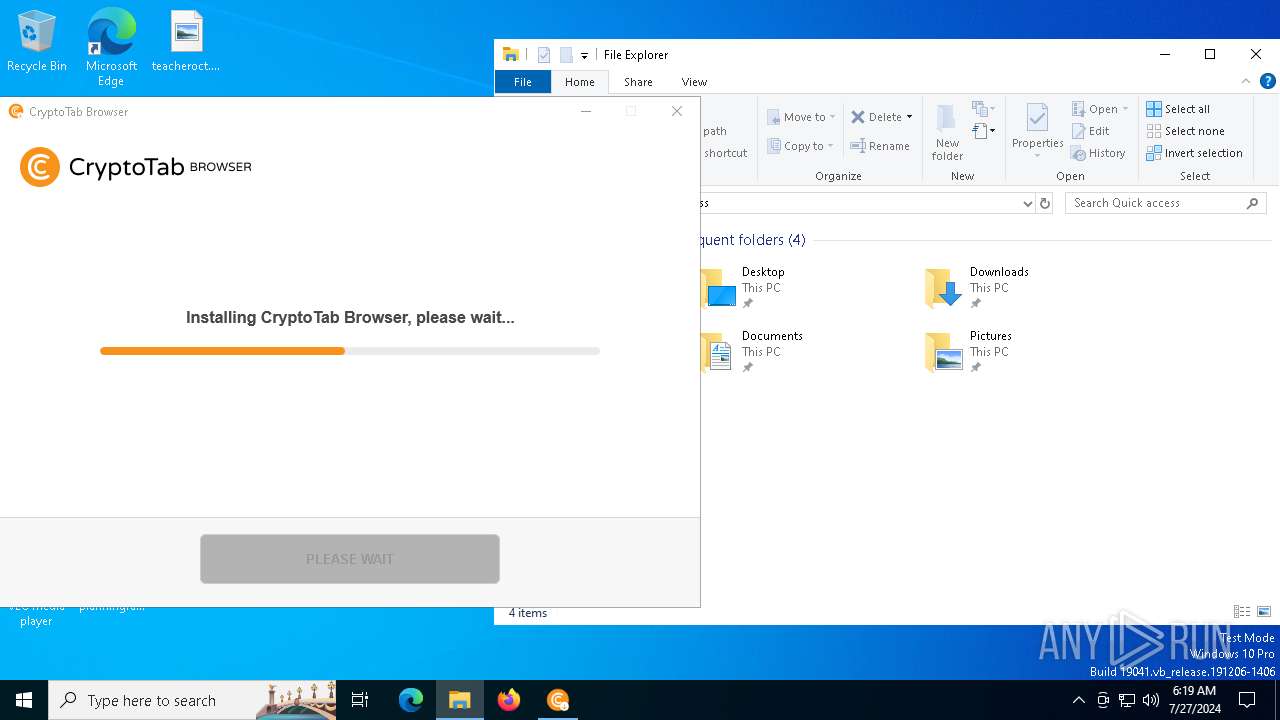This screenshot has width=1280, height=720.
Task: Open the Windows Start menu
Action: pos(24,700)
